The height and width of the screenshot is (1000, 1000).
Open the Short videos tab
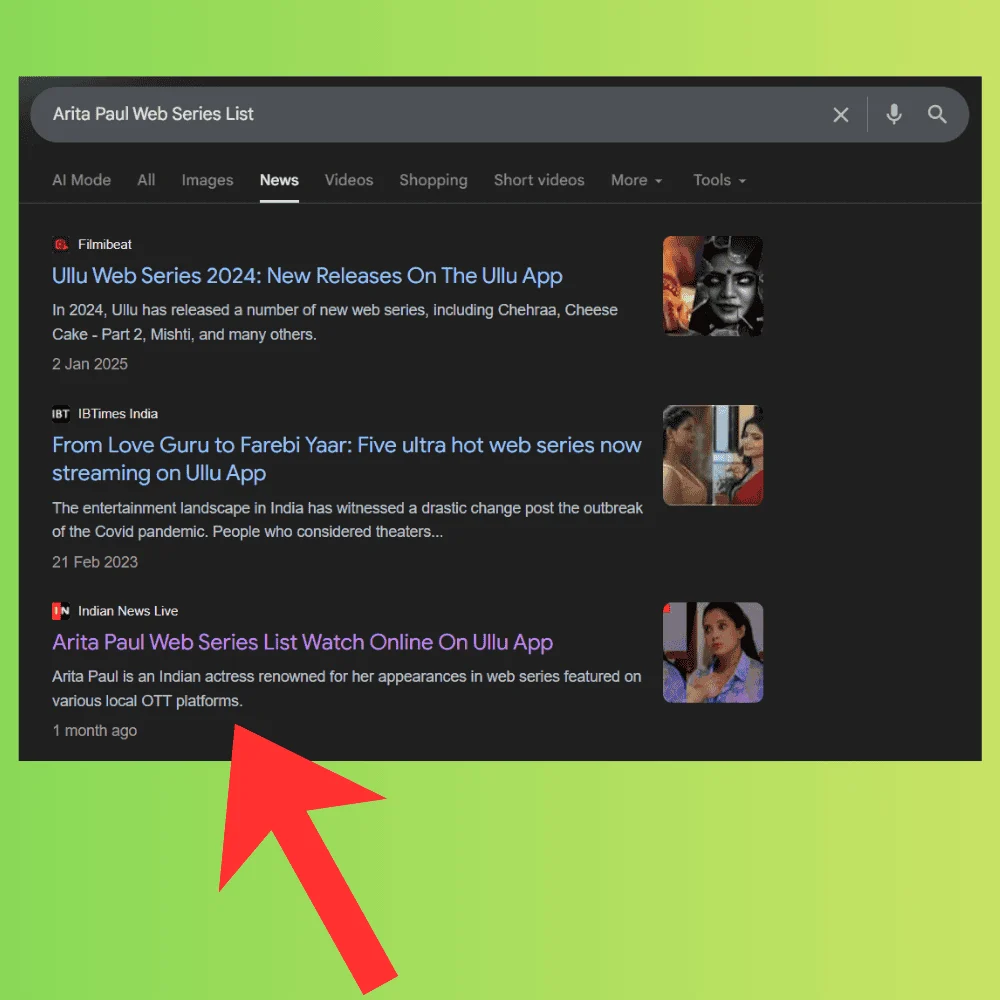point(539,180)
